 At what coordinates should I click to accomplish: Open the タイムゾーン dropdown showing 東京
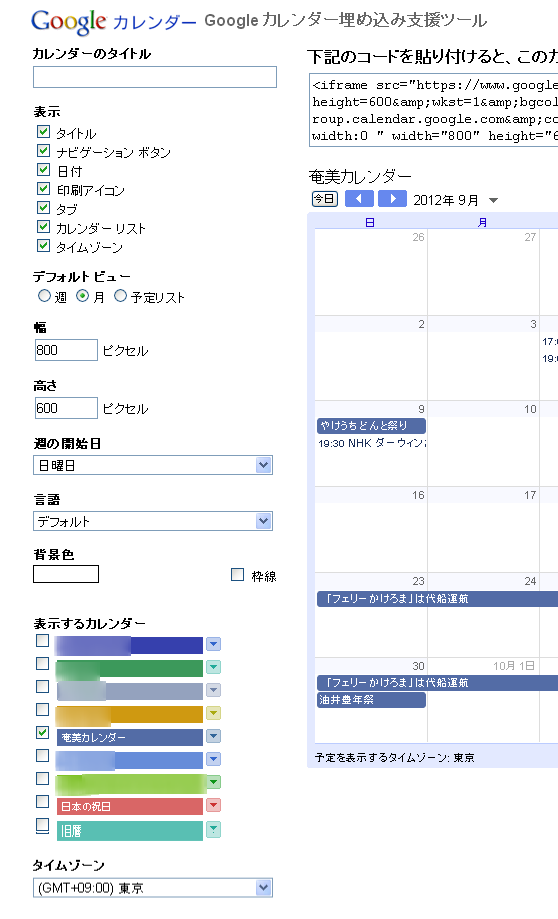click(x=153, y=888)
